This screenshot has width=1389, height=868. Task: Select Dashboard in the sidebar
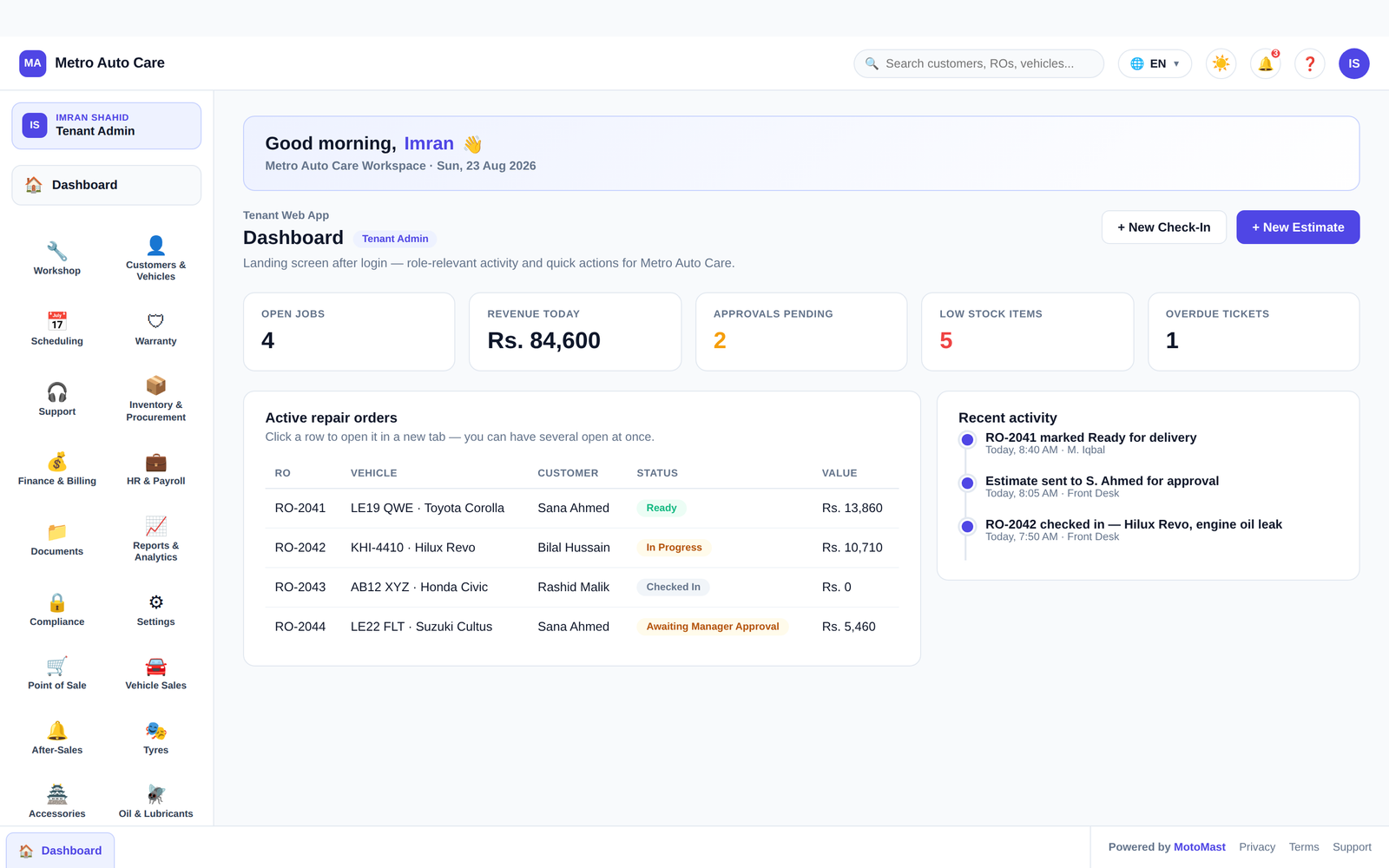point(107,185)
